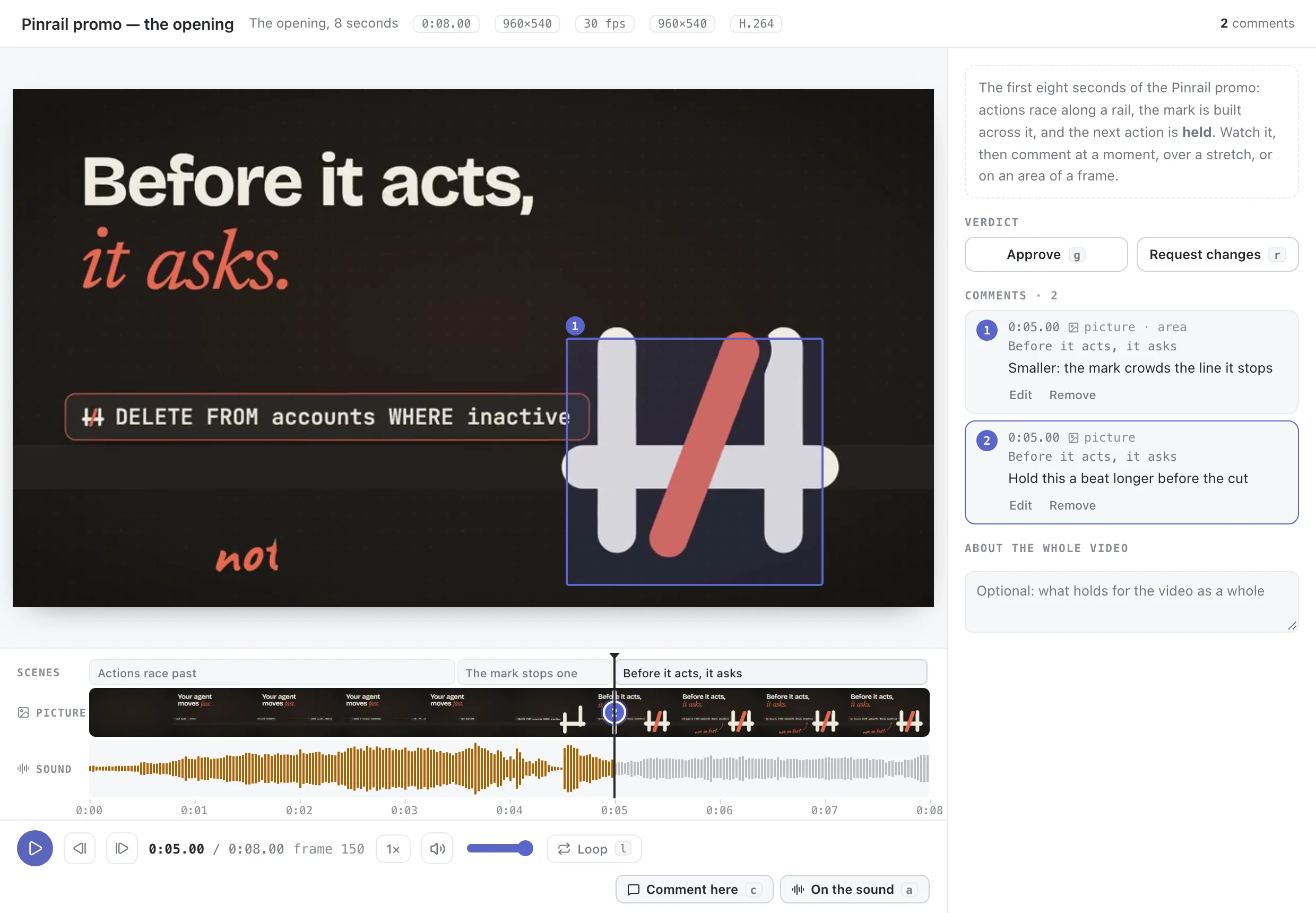Click Request changes
The image size is (1316, 913).
1218,254
